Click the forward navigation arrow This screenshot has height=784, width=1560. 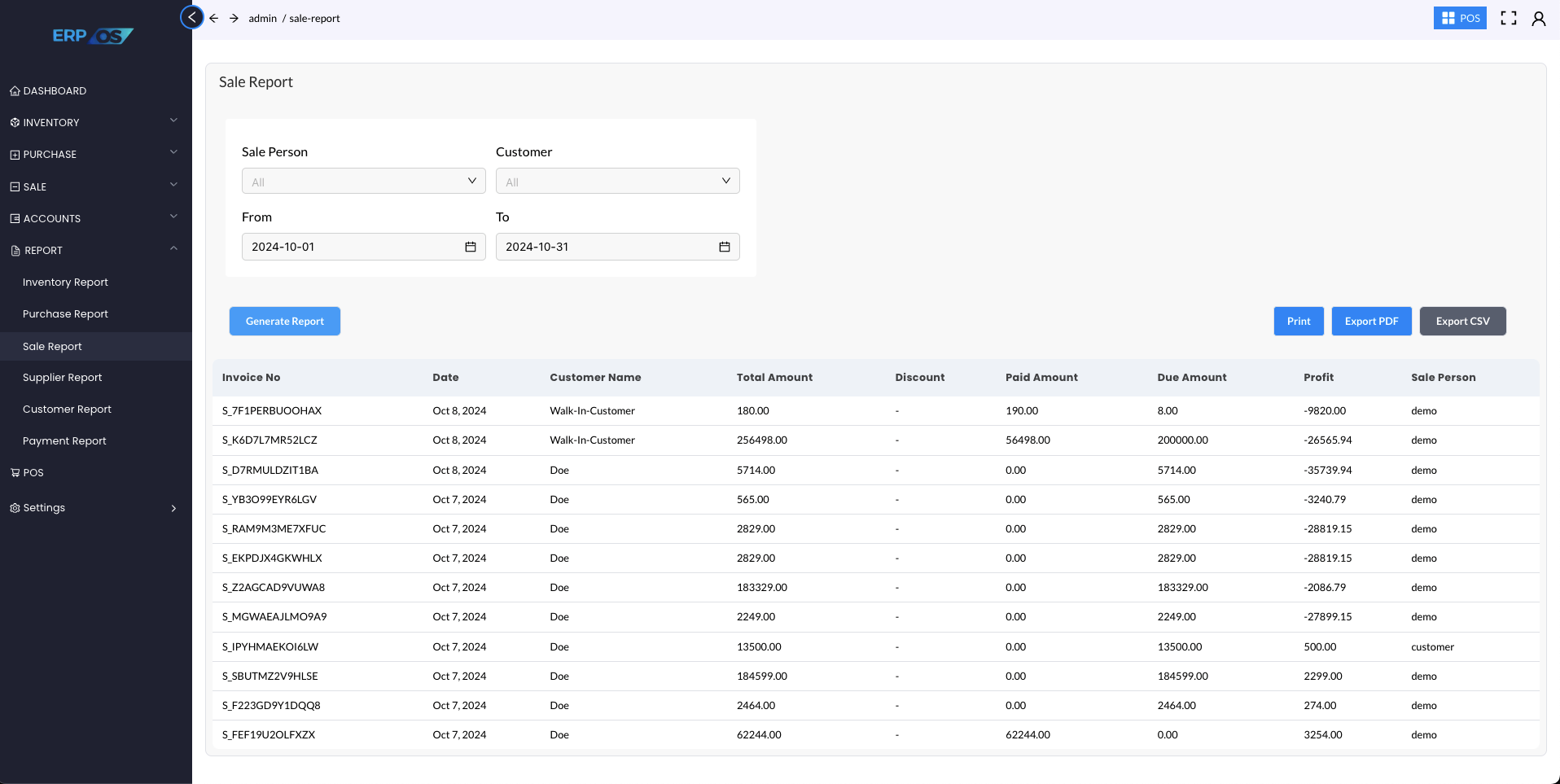click(234, 17)
